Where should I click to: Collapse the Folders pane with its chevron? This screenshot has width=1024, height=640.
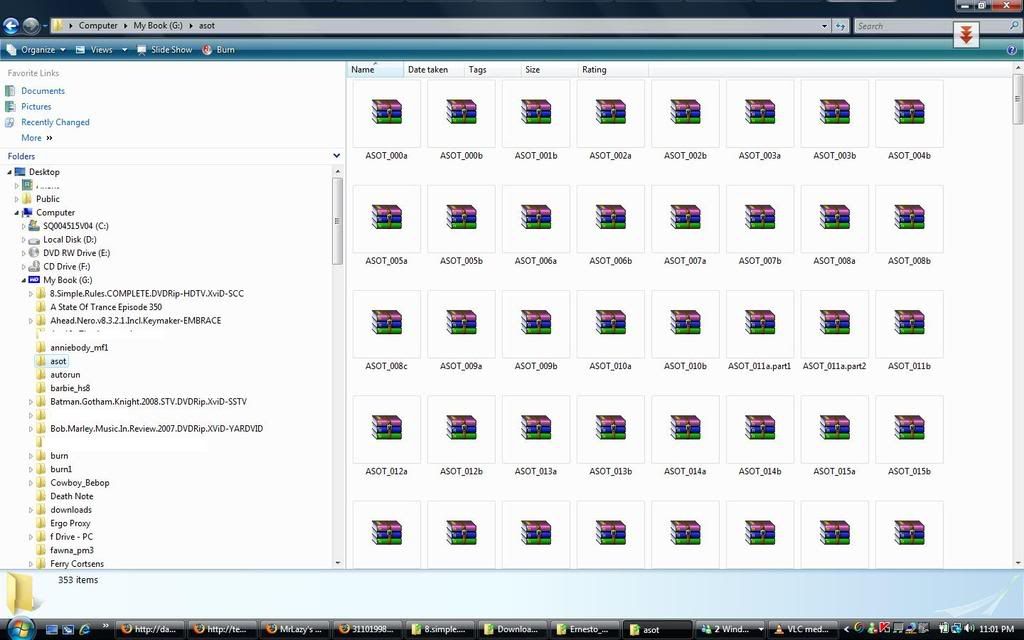click(x=336, y=156)
